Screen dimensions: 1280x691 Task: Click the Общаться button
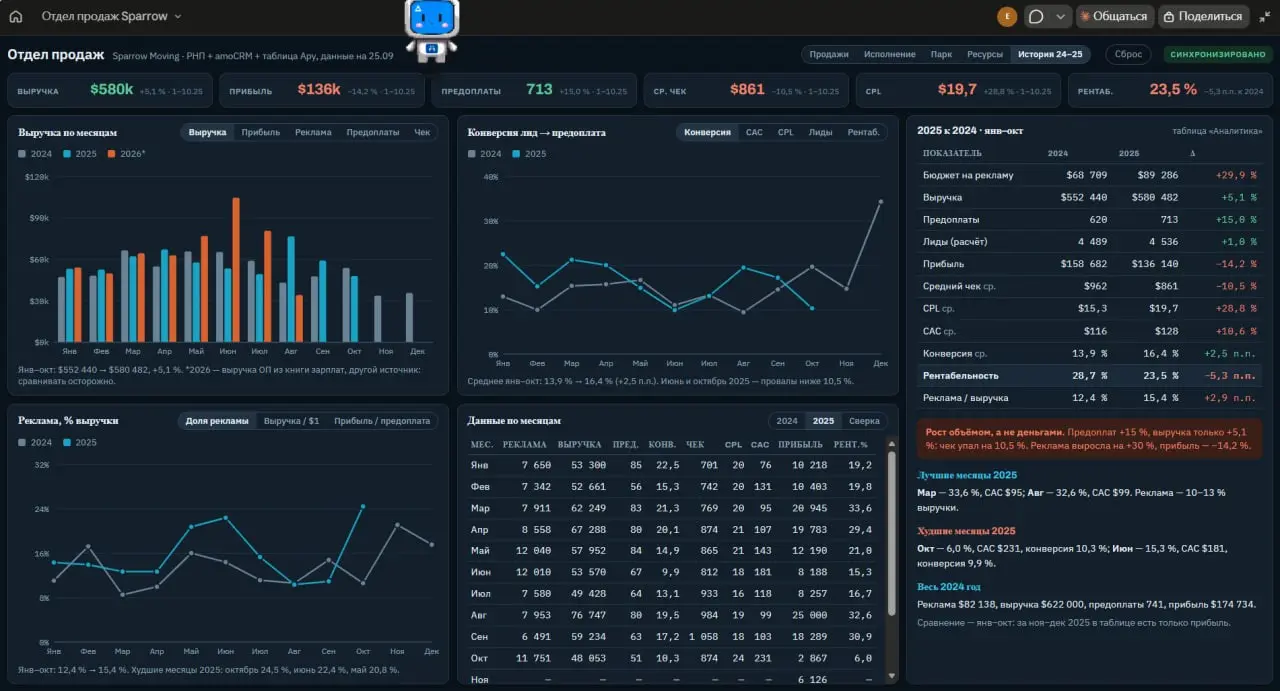[x=1114, y=16]
